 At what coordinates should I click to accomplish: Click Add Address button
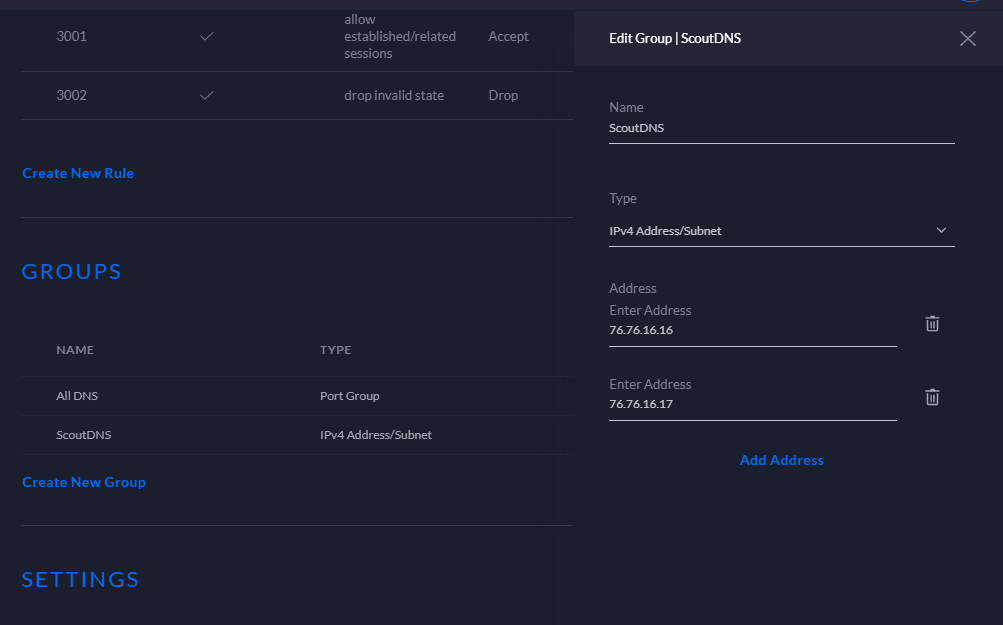[x=782, y=460]
